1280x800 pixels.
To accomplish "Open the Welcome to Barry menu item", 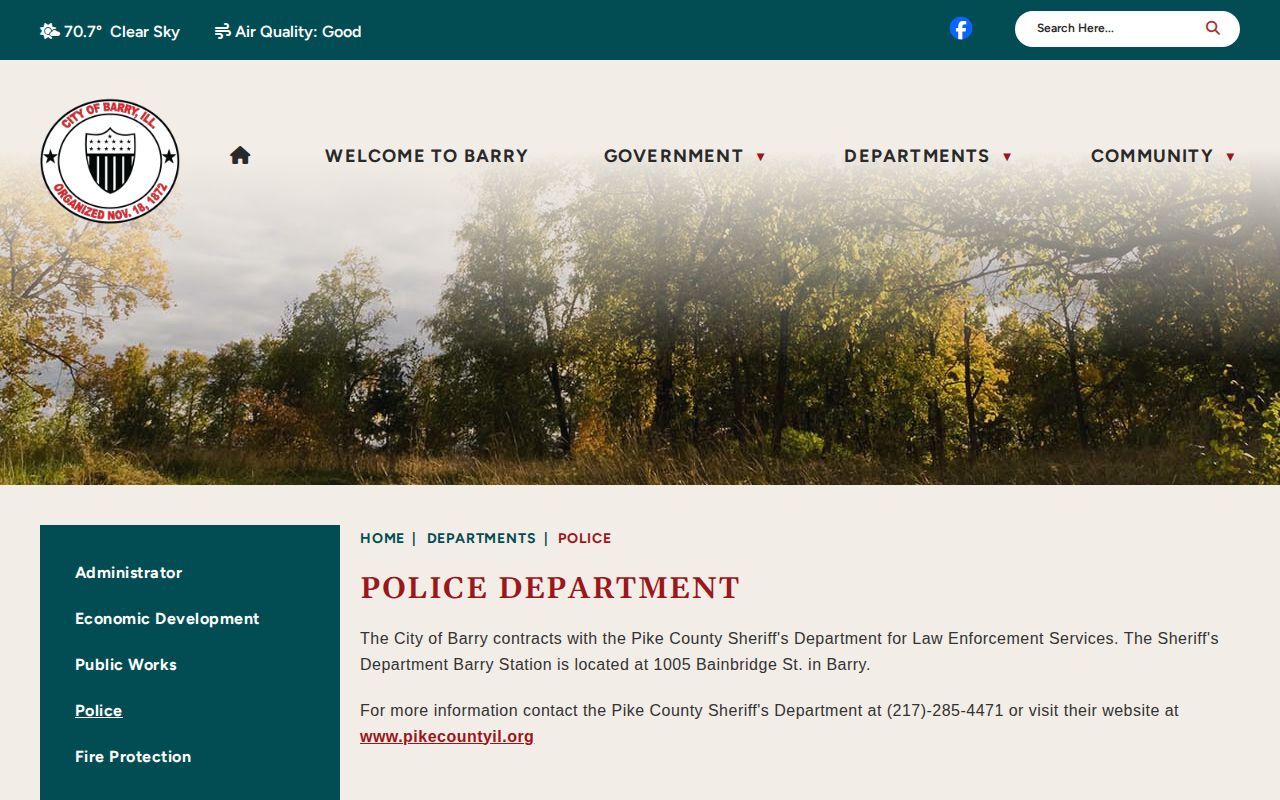I will (426, 156).
